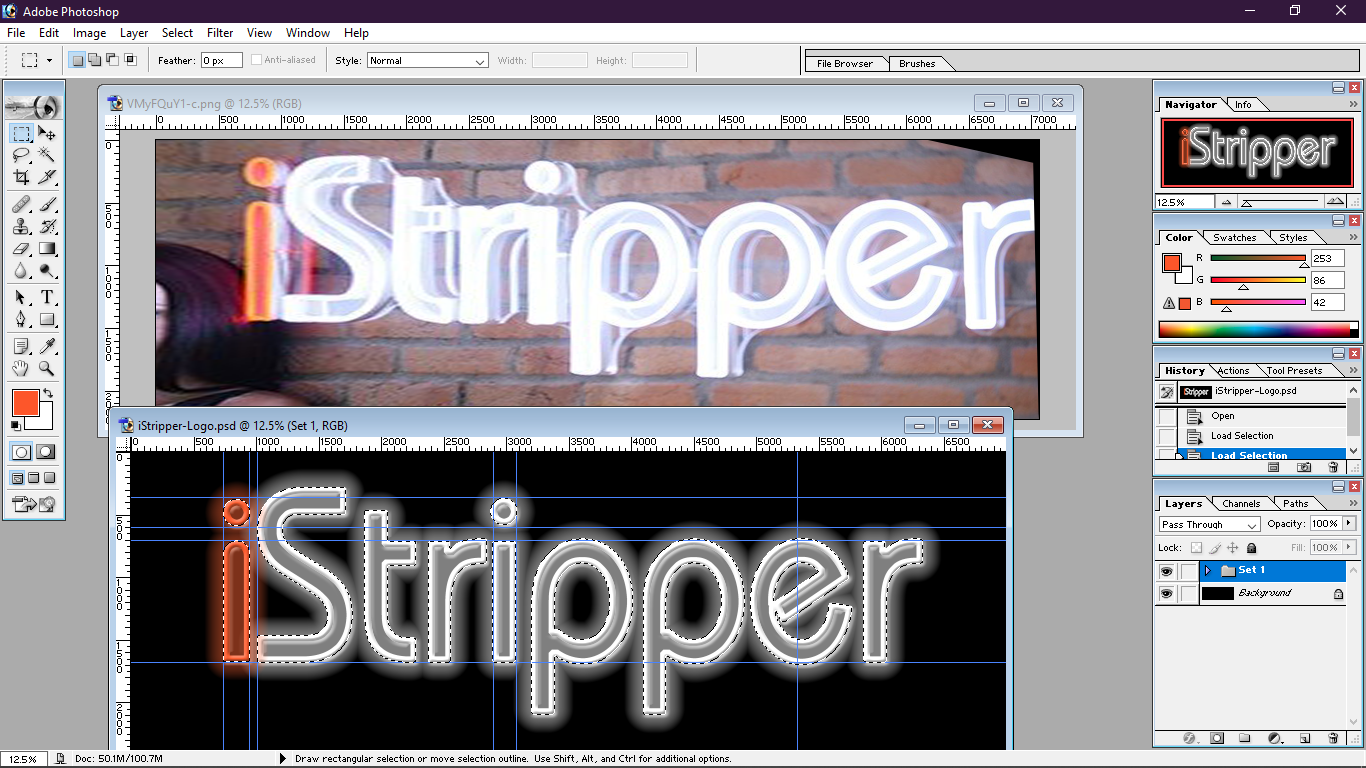The height and width of the screenshot is (768, 1366).
Task: Hide the Set 1 layer eye
Action: point(1166,571)
